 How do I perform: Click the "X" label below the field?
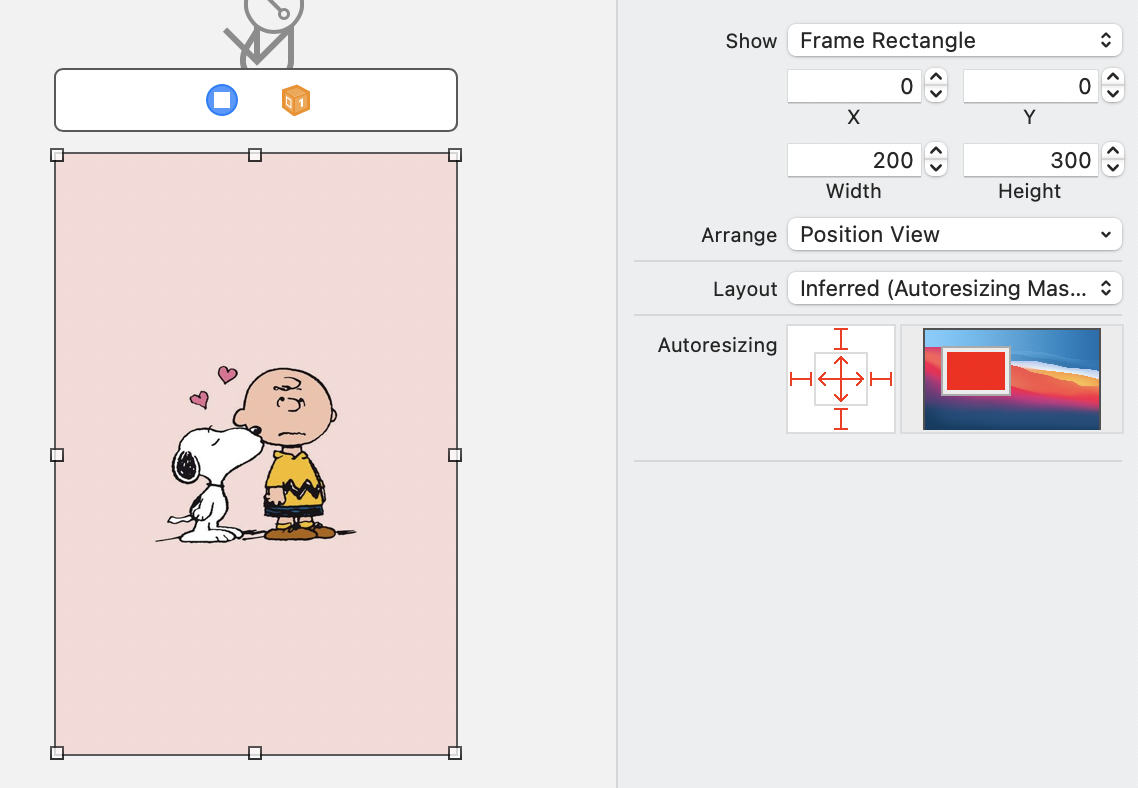(854, 118)
